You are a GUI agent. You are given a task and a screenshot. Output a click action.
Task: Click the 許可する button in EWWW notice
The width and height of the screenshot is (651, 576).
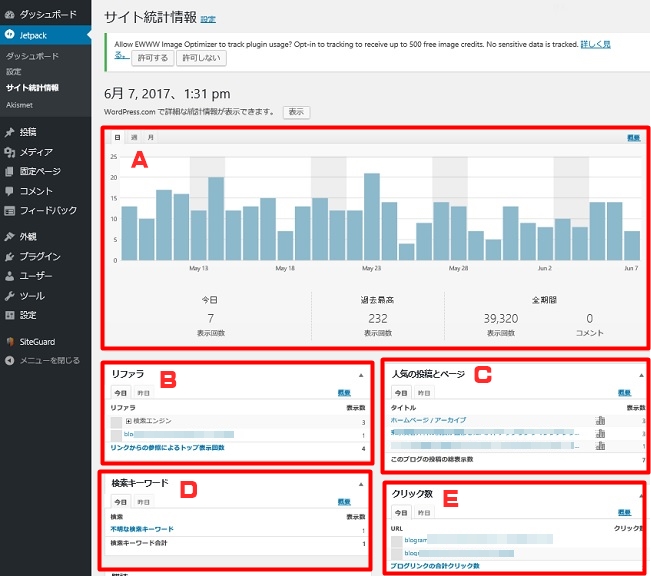(x=153, y=58)
